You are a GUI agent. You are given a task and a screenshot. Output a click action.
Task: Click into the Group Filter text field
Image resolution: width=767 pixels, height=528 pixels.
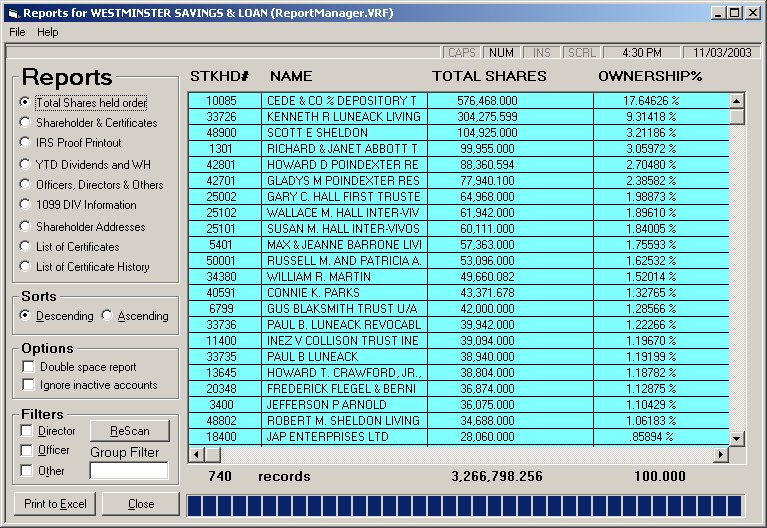tap(129, 470)
